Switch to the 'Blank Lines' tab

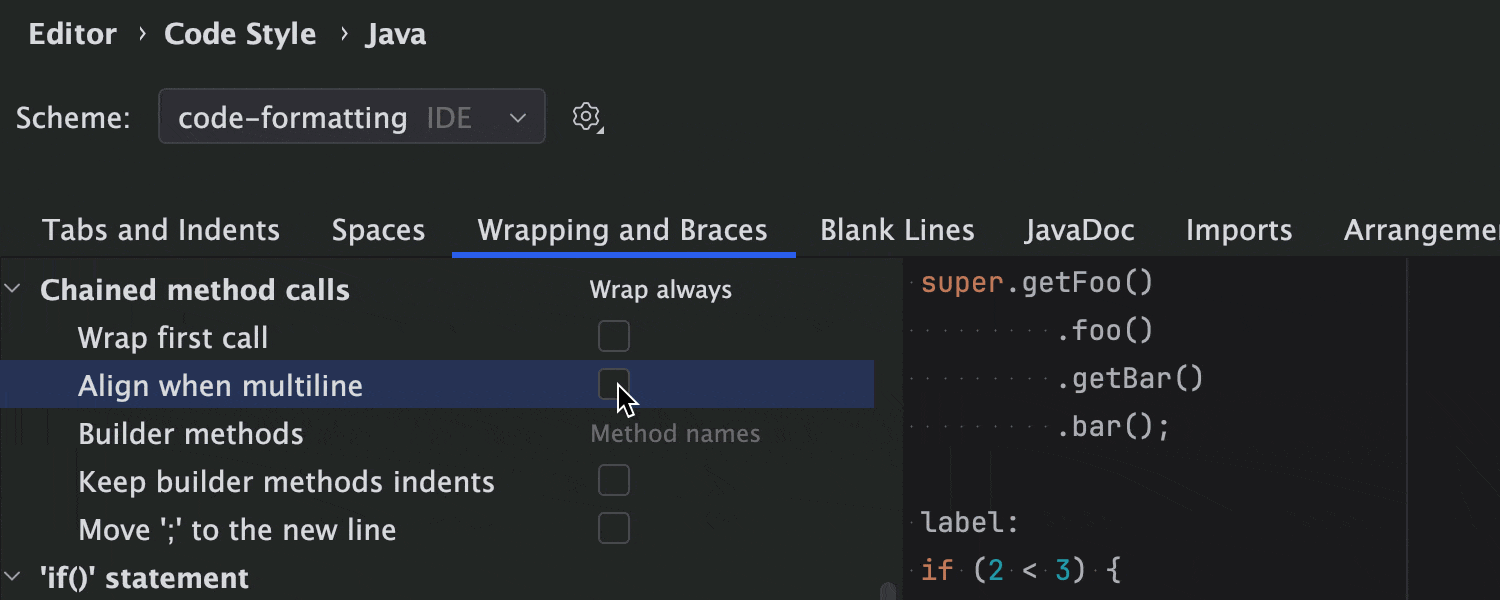(897, 230)
